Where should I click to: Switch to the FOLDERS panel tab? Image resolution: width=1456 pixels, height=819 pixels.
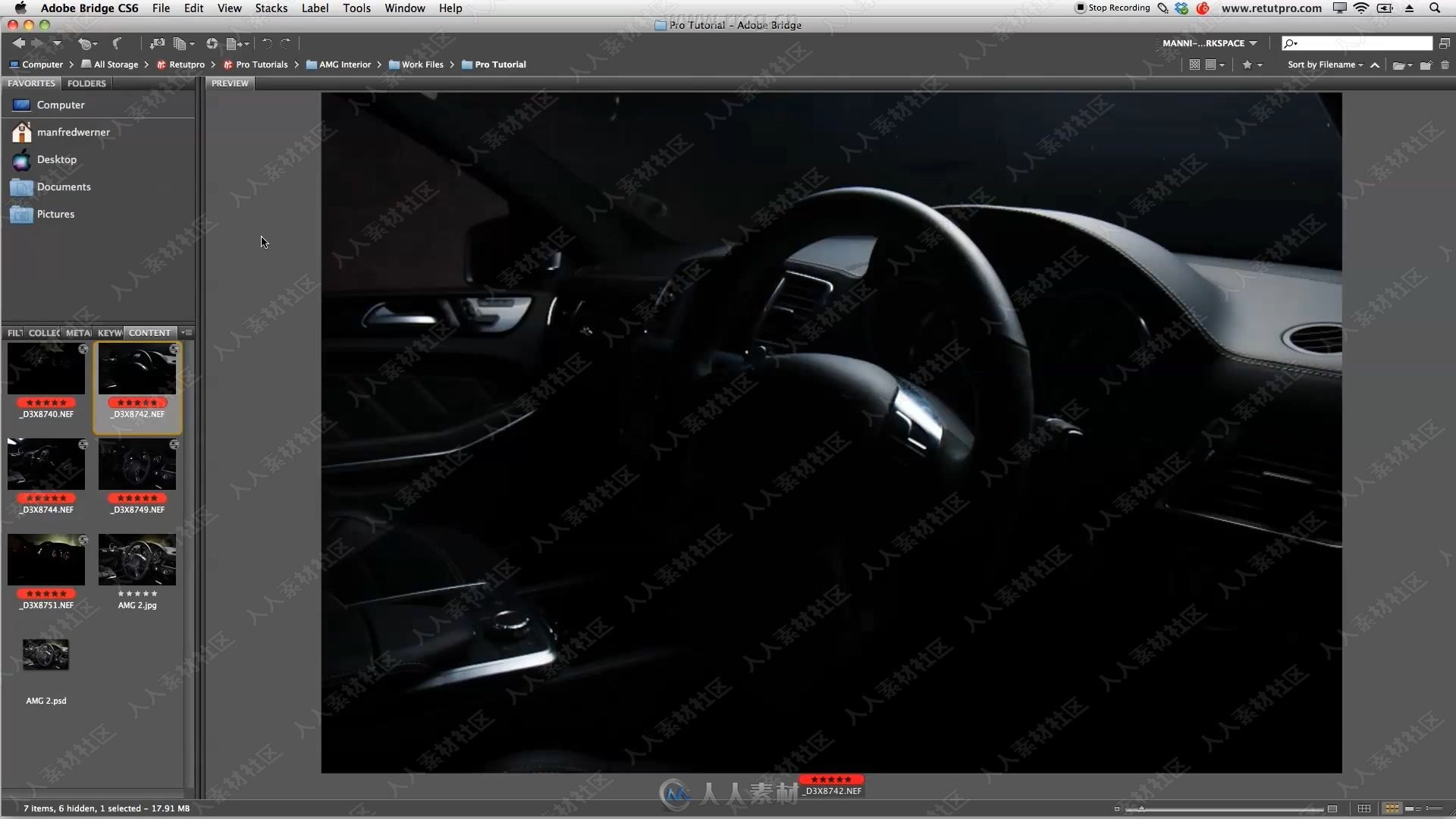click(x=86, y=83)
